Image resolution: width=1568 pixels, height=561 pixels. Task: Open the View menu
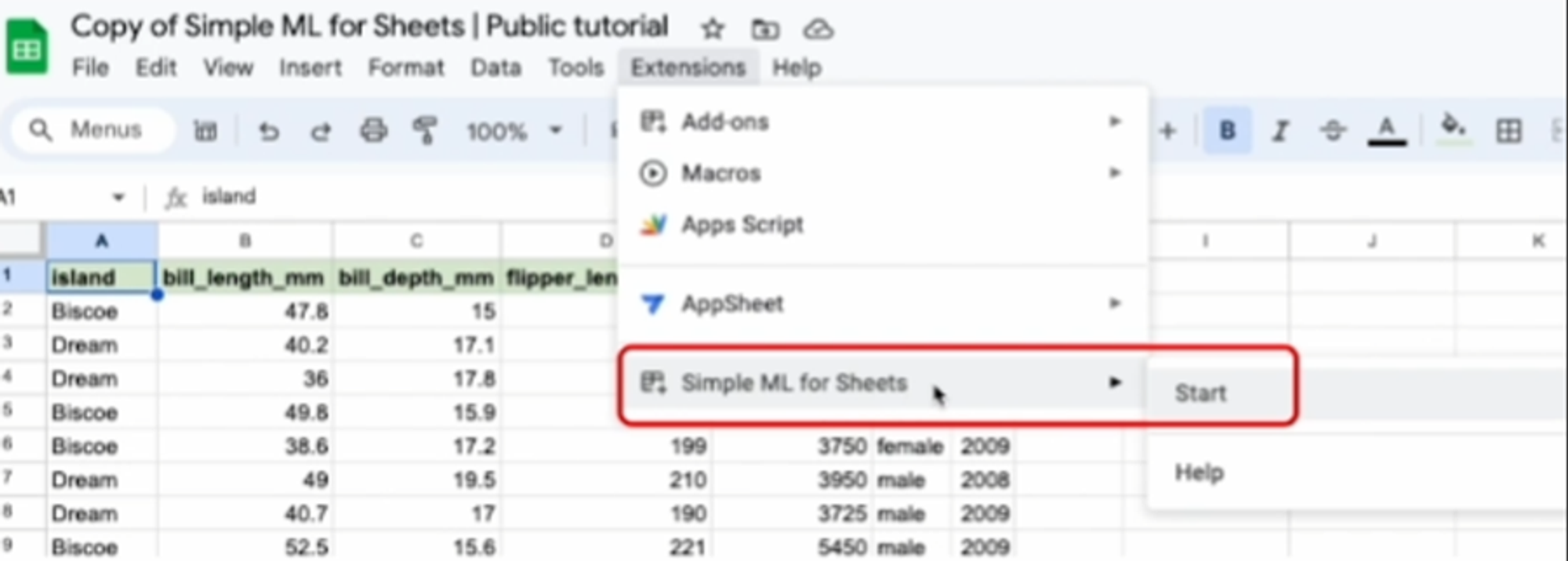228,67
